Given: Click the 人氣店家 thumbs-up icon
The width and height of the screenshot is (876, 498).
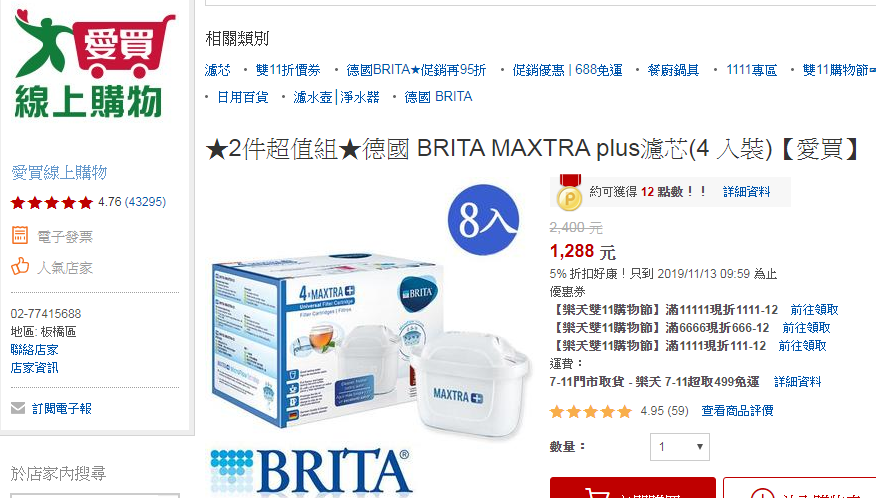Looking at the screenshot, I should [x=20, y=267].
